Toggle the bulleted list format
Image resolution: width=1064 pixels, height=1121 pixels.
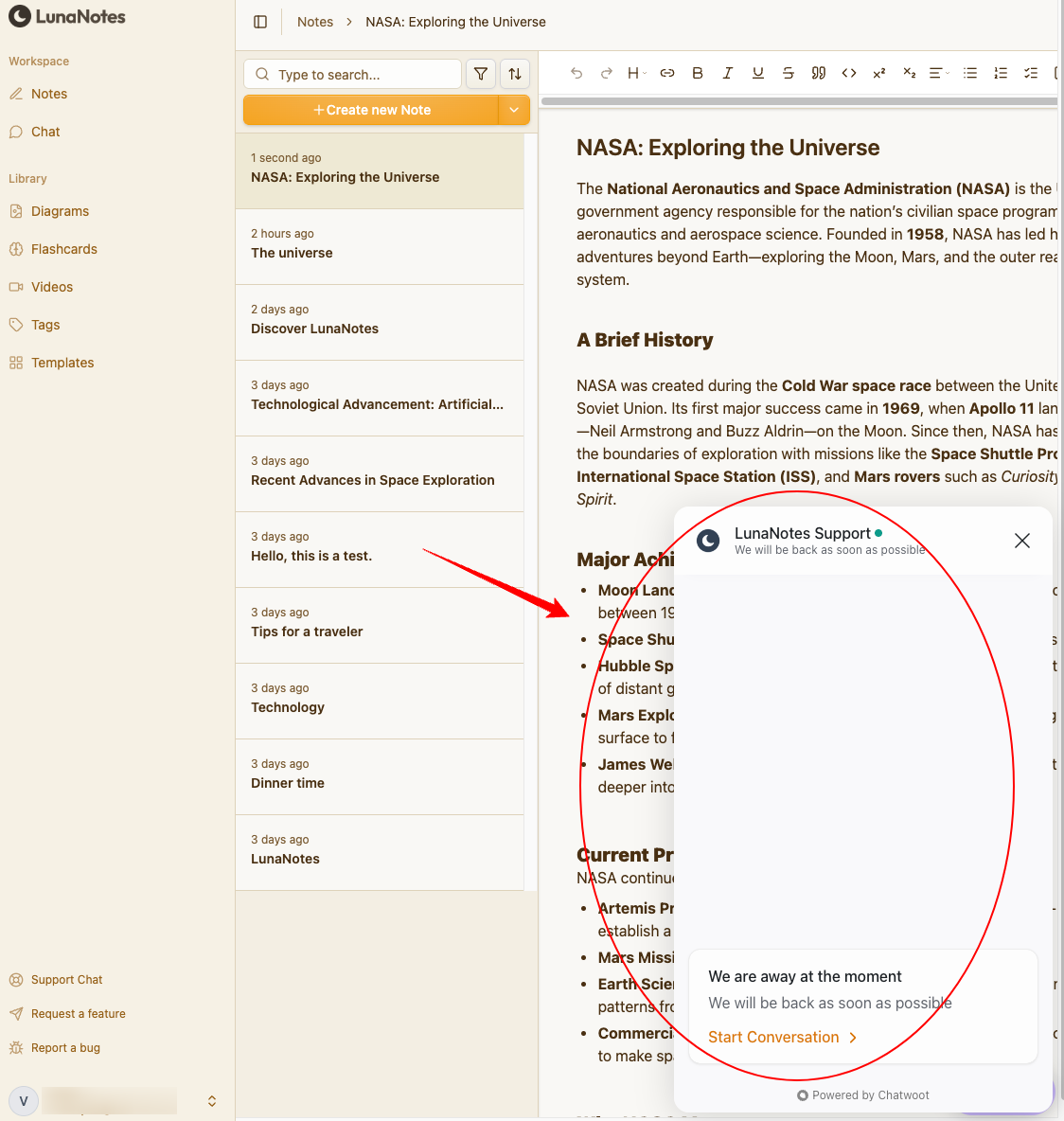pyautogui.click(x=970, y=73)
